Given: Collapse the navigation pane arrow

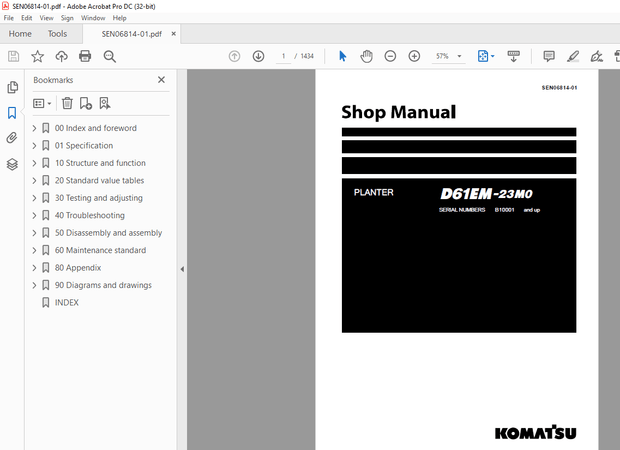Looking at the screenshot, I should (182, 269).
